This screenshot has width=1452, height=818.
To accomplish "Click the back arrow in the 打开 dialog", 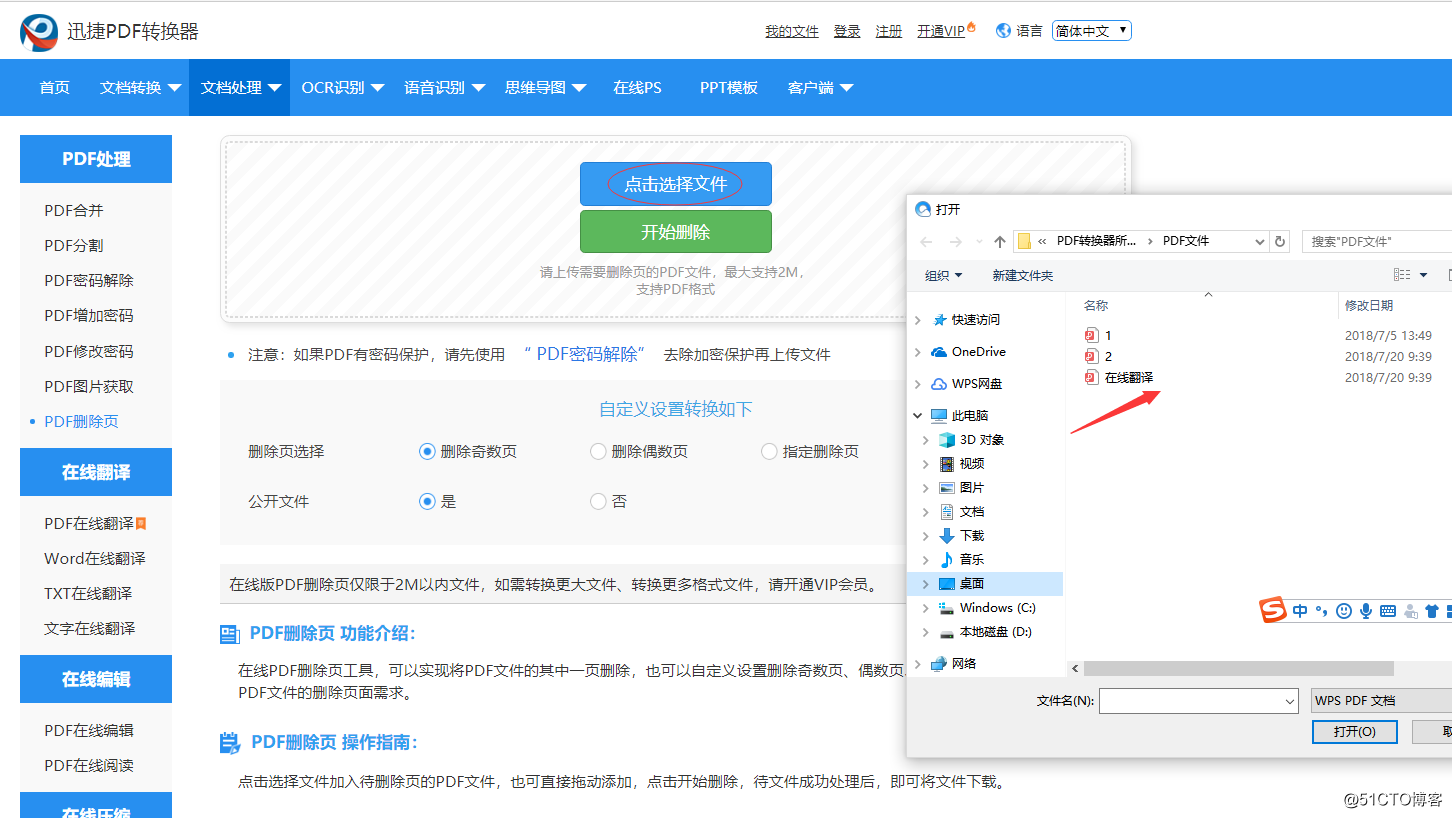I will (x=926, y=242).
